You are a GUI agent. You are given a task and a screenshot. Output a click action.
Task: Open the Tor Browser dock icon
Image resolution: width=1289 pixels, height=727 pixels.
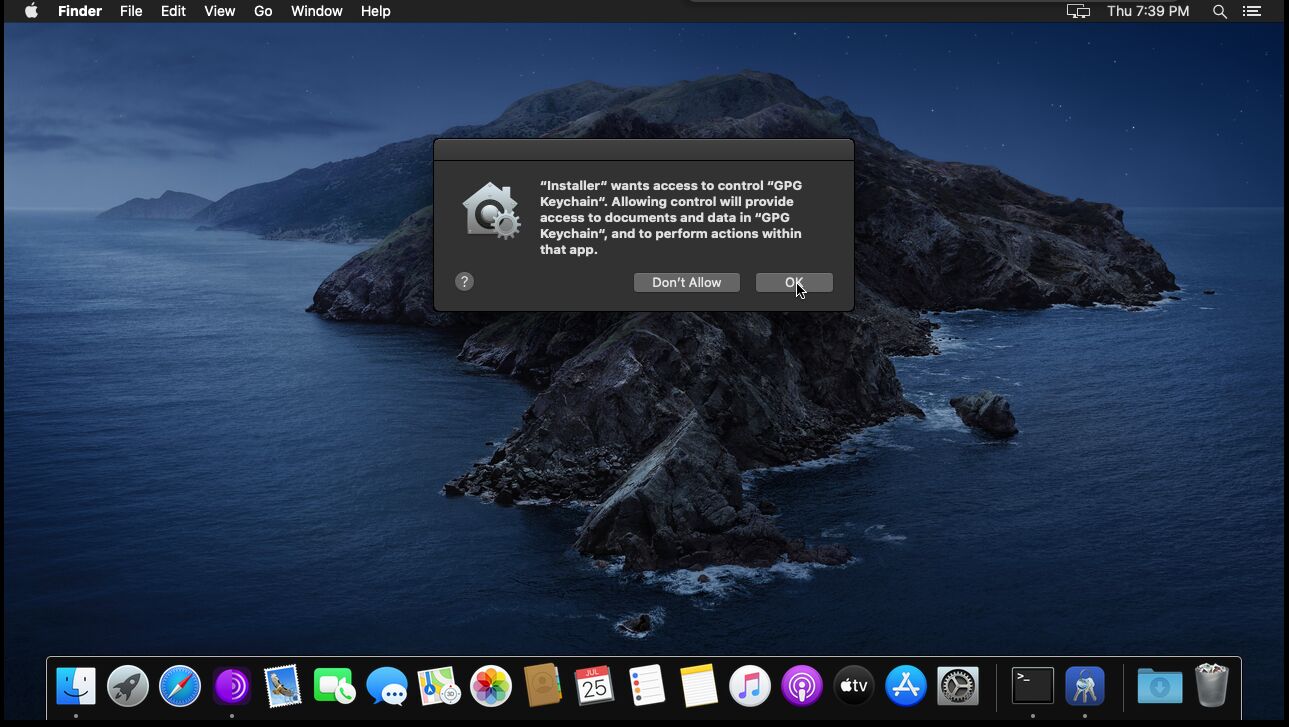232,686
